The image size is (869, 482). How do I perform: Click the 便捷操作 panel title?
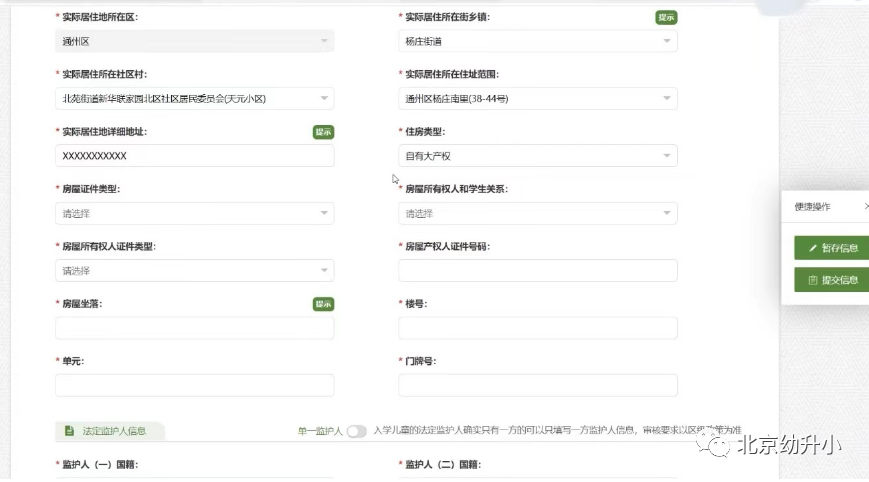click(x=812, y=207)
